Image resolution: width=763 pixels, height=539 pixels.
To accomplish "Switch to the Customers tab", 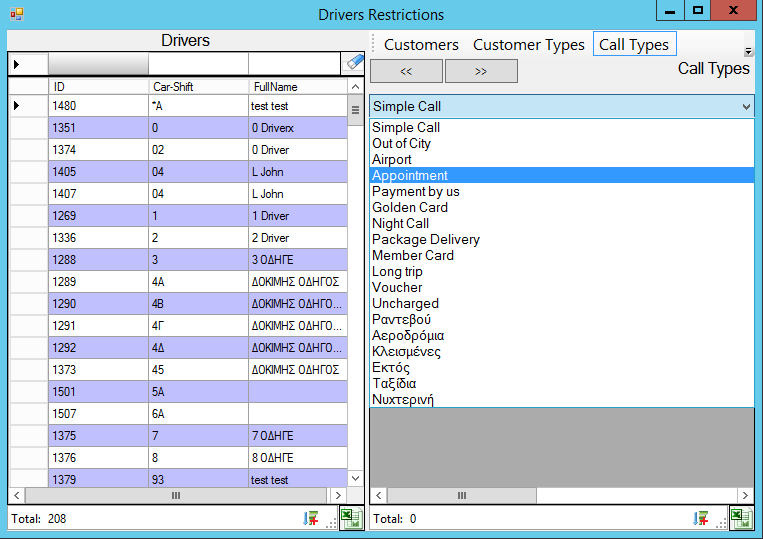I will pos(421,45).
